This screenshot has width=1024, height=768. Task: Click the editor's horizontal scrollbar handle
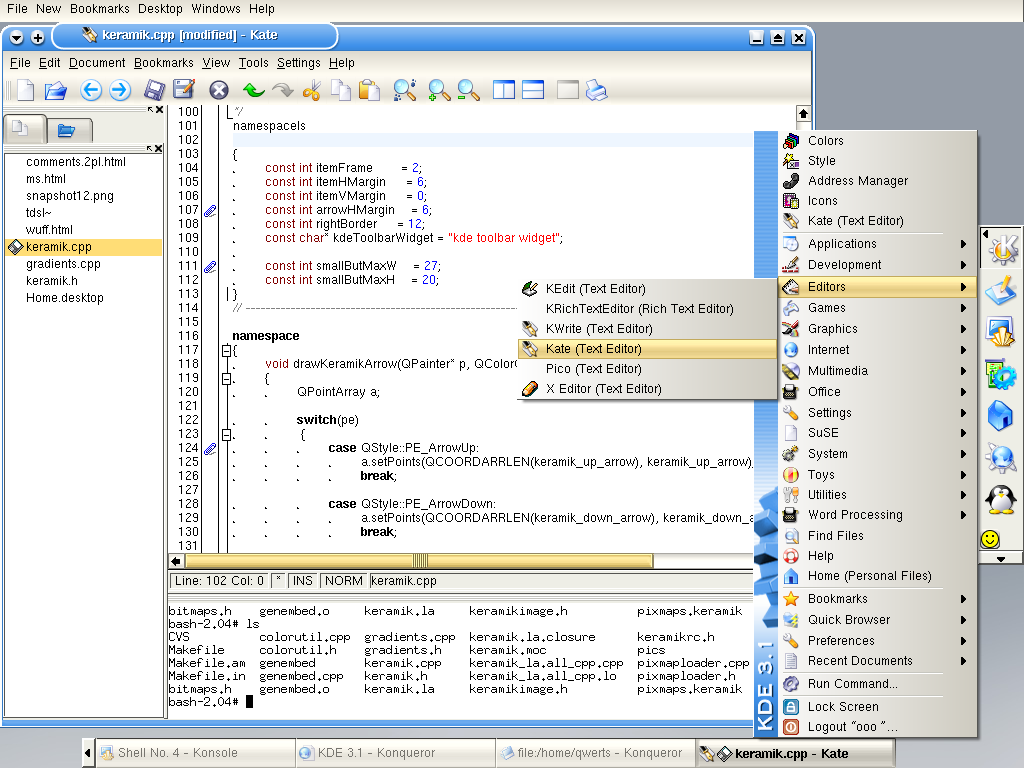tap(421, 561)
